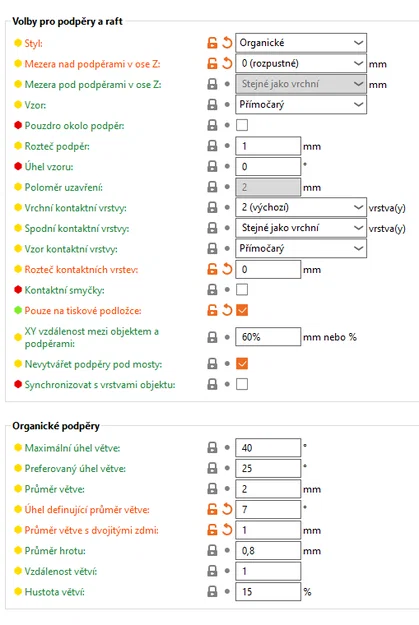Click the Rozteč podpěr label
The image size is (419, 625).
57,146
